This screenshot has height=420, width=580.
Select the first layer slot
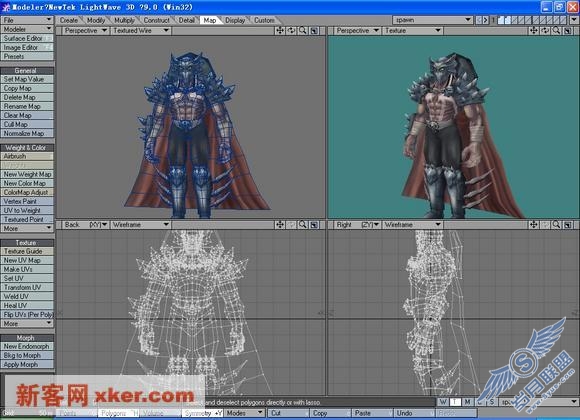coord(501,20)
